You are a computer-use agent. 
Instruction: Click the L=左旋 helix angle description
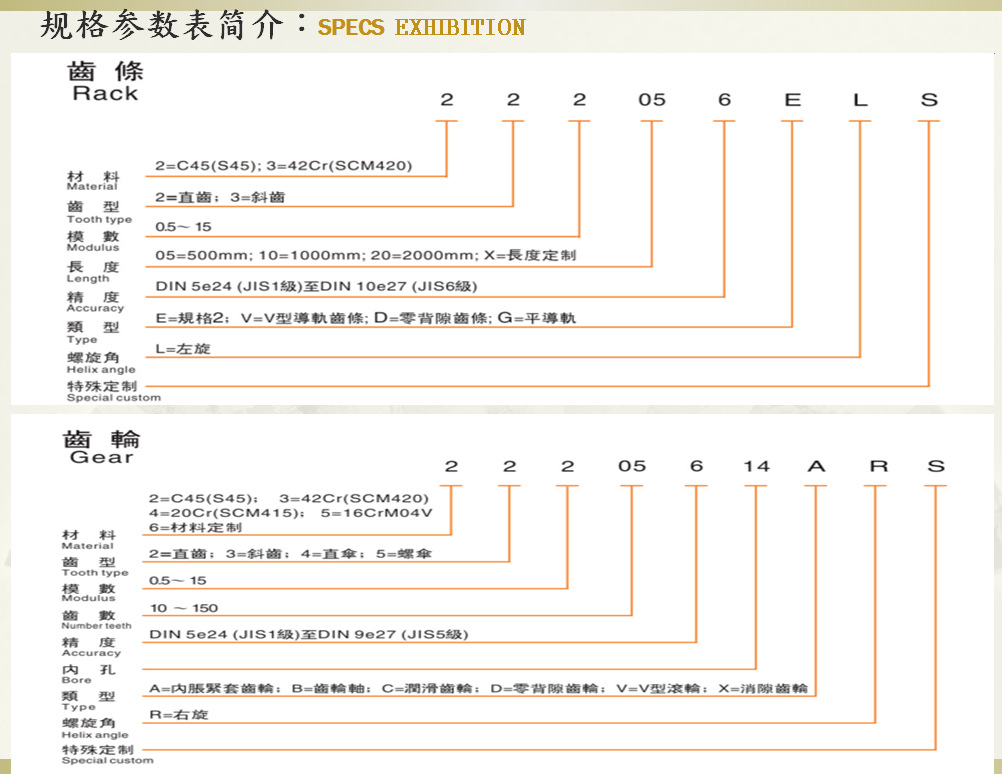[184, 349]
